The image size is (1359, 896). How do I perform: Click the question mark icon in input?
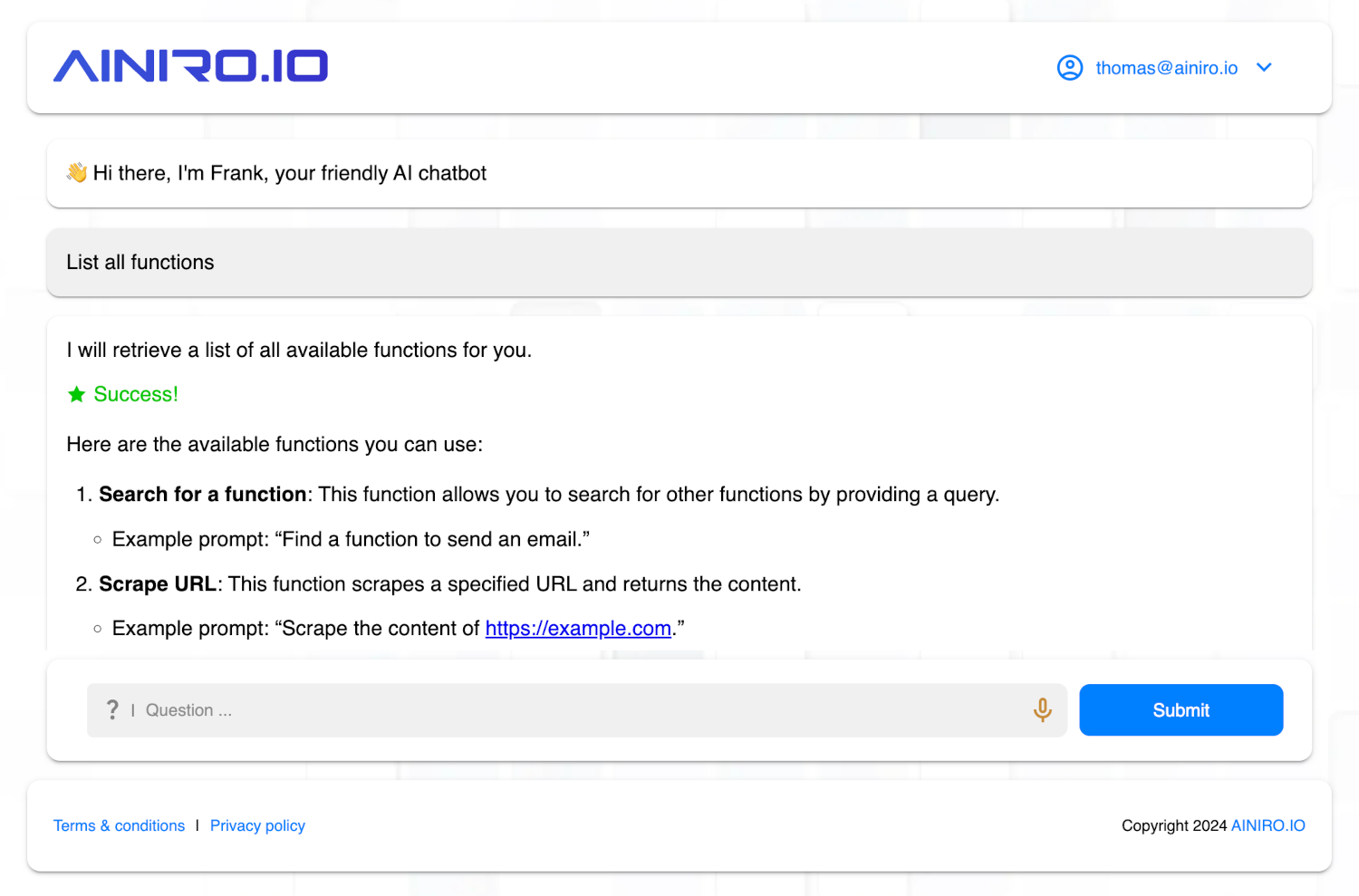112,710
